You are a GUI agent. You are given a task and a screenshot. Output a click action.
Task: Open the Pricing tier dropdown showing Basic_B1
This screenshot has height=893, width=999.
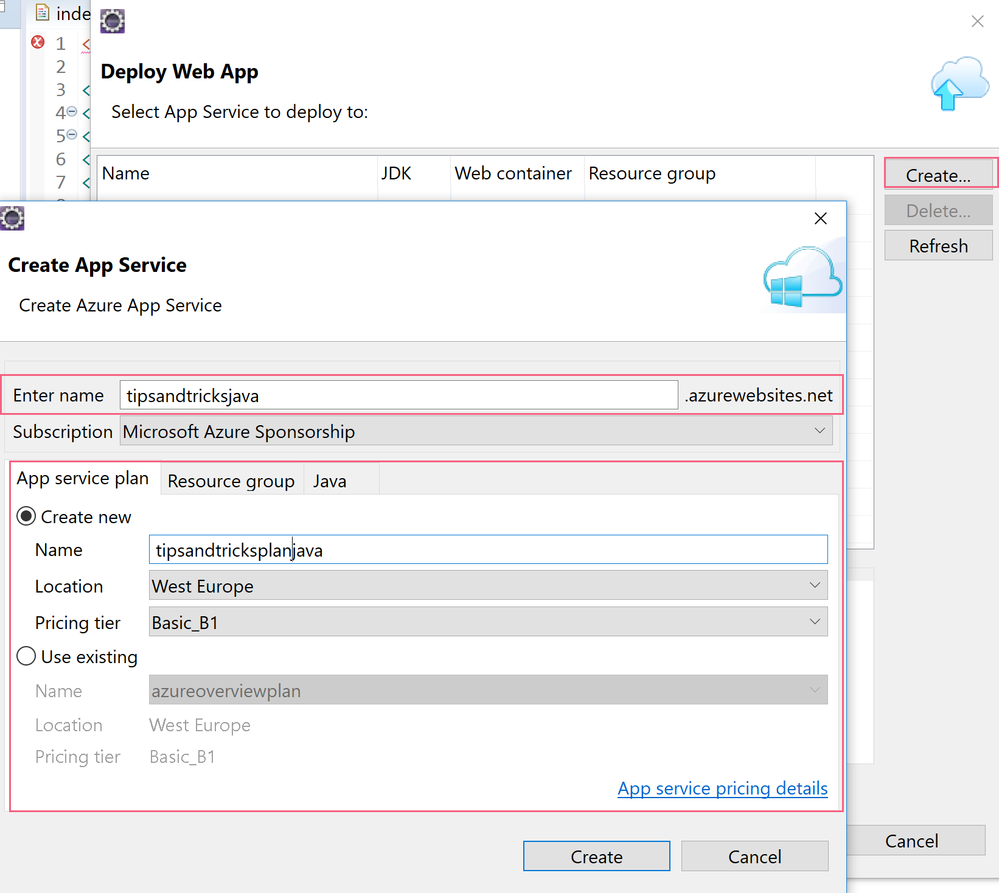[x=488, y=622]
